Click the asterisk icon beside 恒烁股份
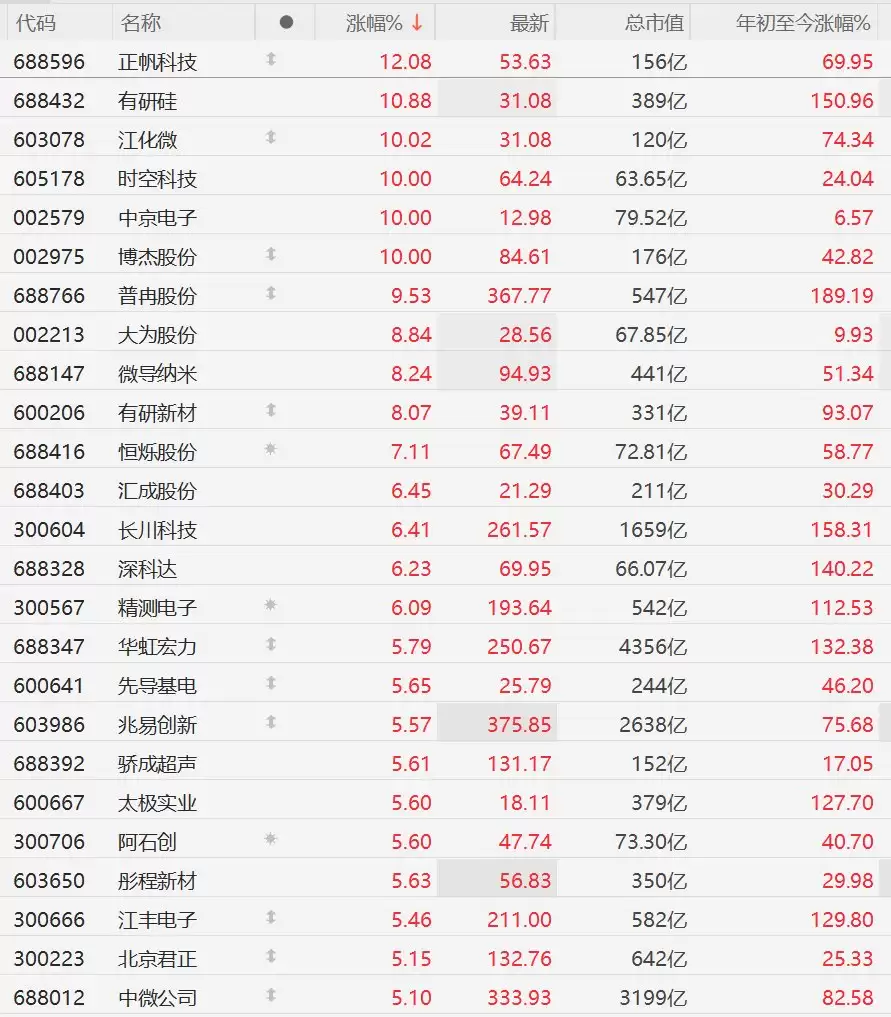This screenshot has height=1017, width=891. [271, 449]
